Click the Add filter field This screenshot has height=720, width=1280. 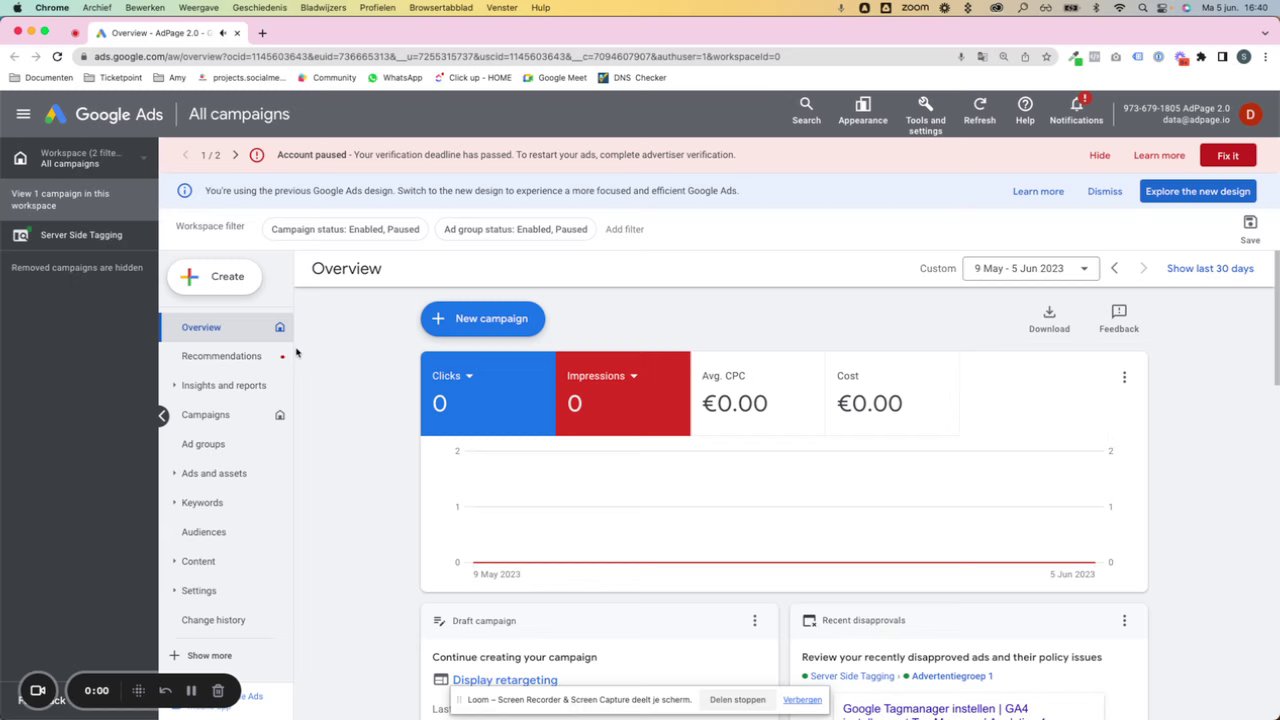pos(625,229)
